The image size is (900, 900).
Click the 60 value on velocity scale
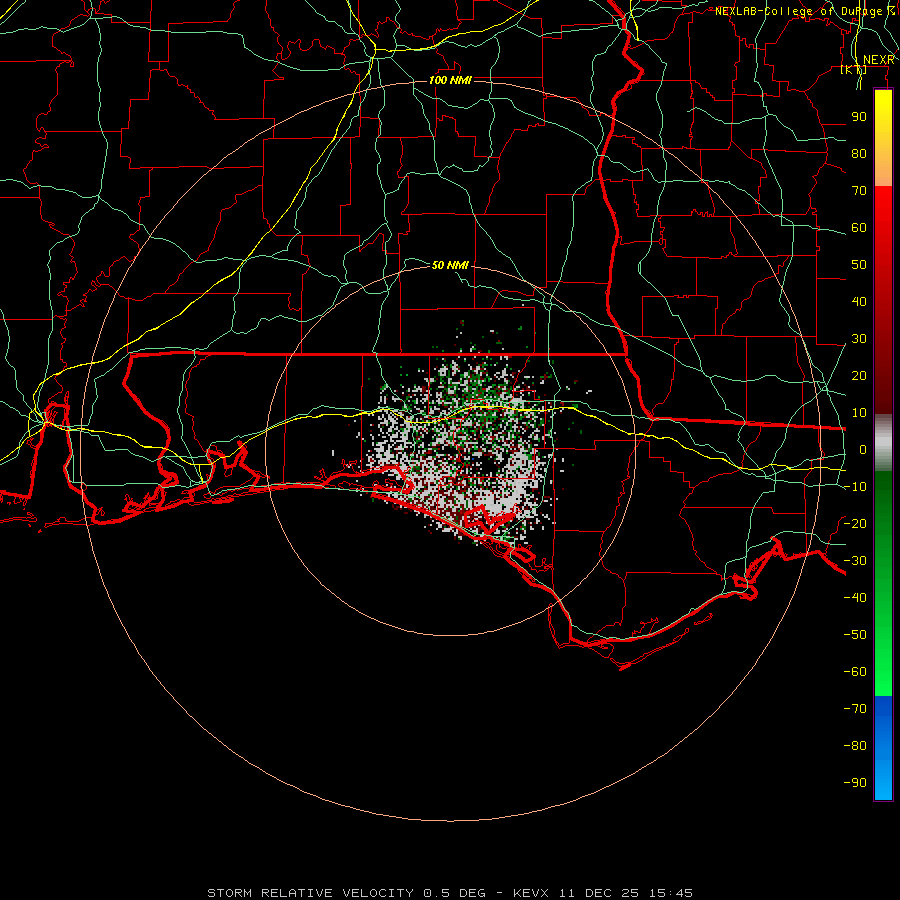(859, 228)
